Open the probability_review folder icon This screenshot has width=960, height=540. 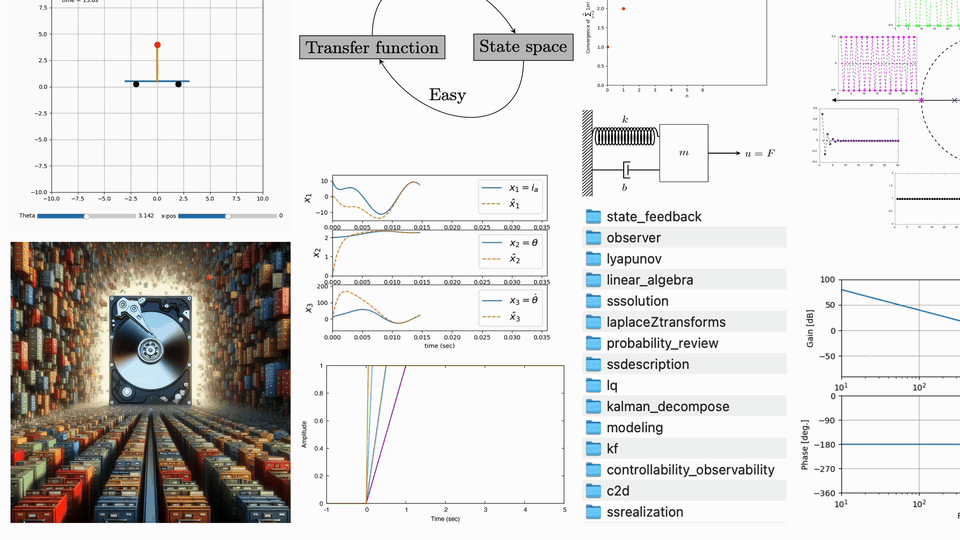(x=593, y=343)
